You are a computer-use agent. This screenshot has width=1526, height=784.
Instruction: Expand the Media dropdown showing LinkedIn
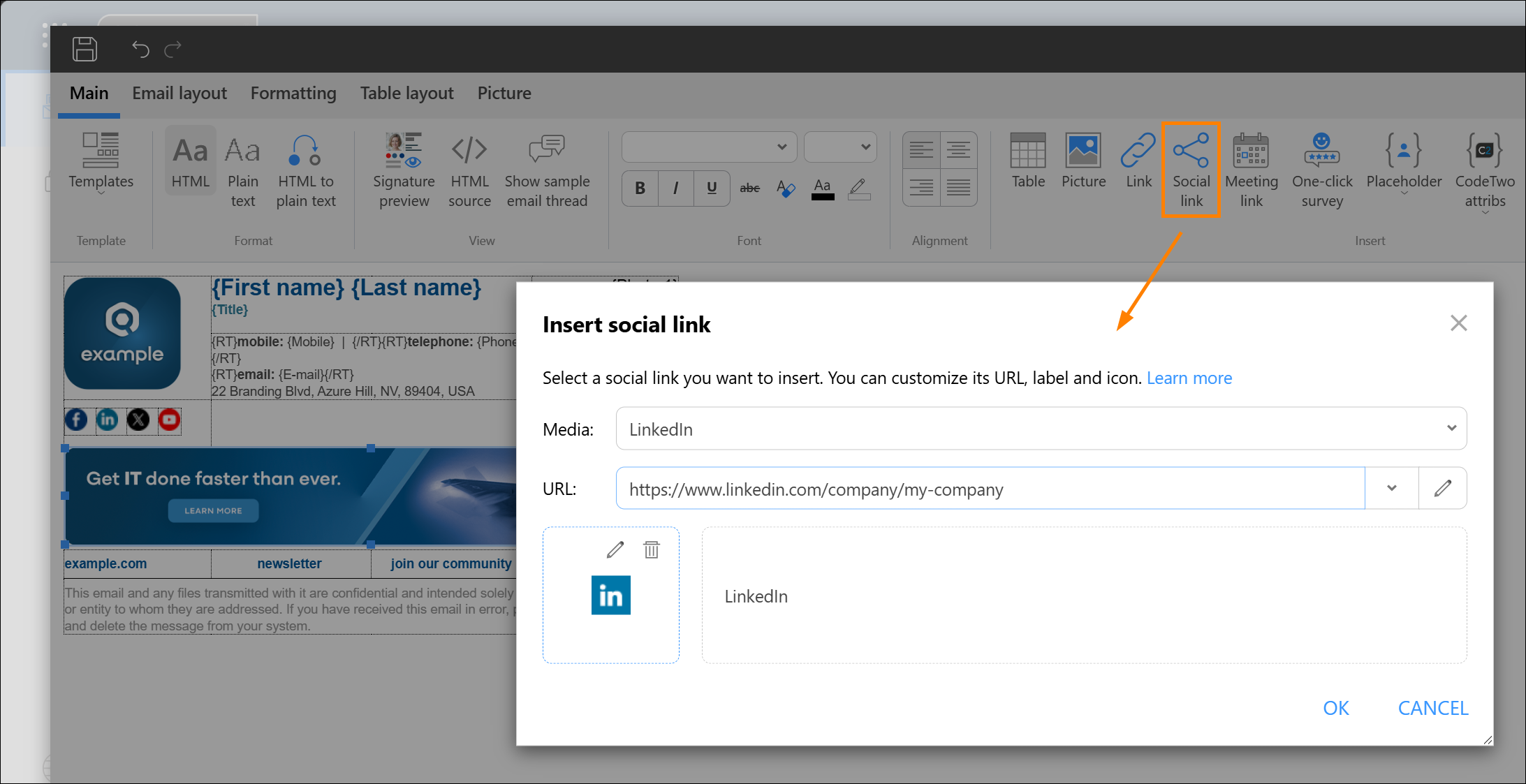[1041, 429]
